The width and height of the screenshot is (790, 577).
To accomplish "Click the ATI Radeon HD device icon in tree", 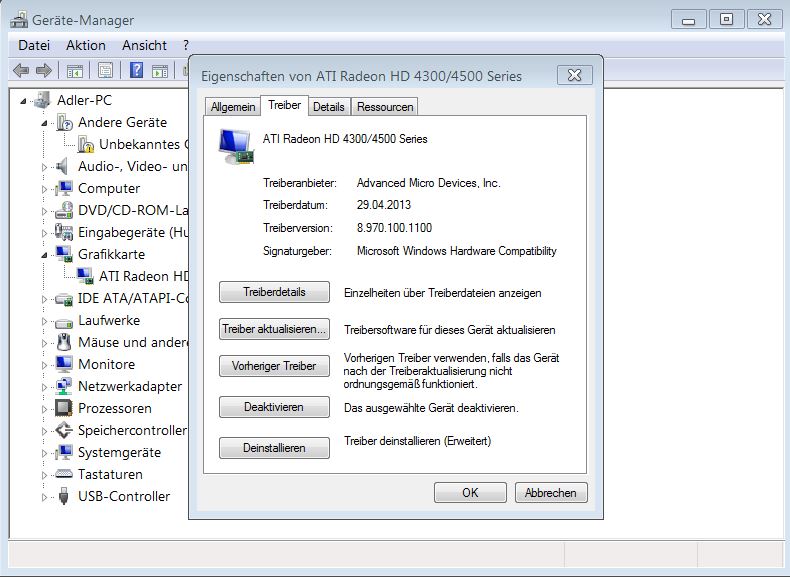I will pos(85,276).
